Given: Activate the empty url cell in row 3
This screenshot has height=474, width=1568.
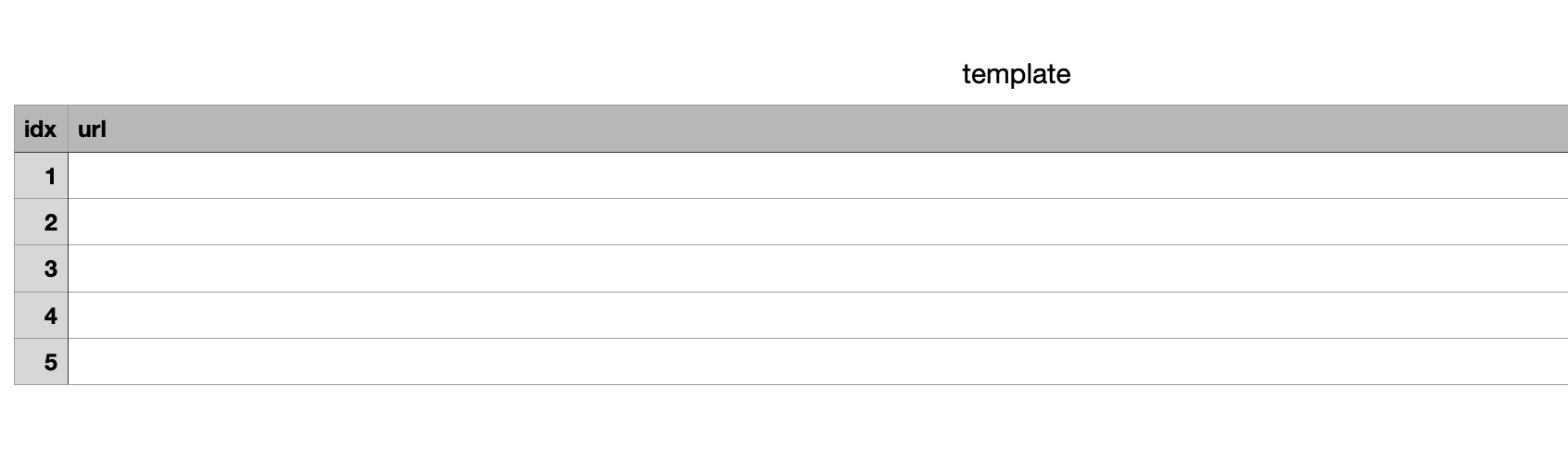Looking at the screenshot, I should [818, 268].
